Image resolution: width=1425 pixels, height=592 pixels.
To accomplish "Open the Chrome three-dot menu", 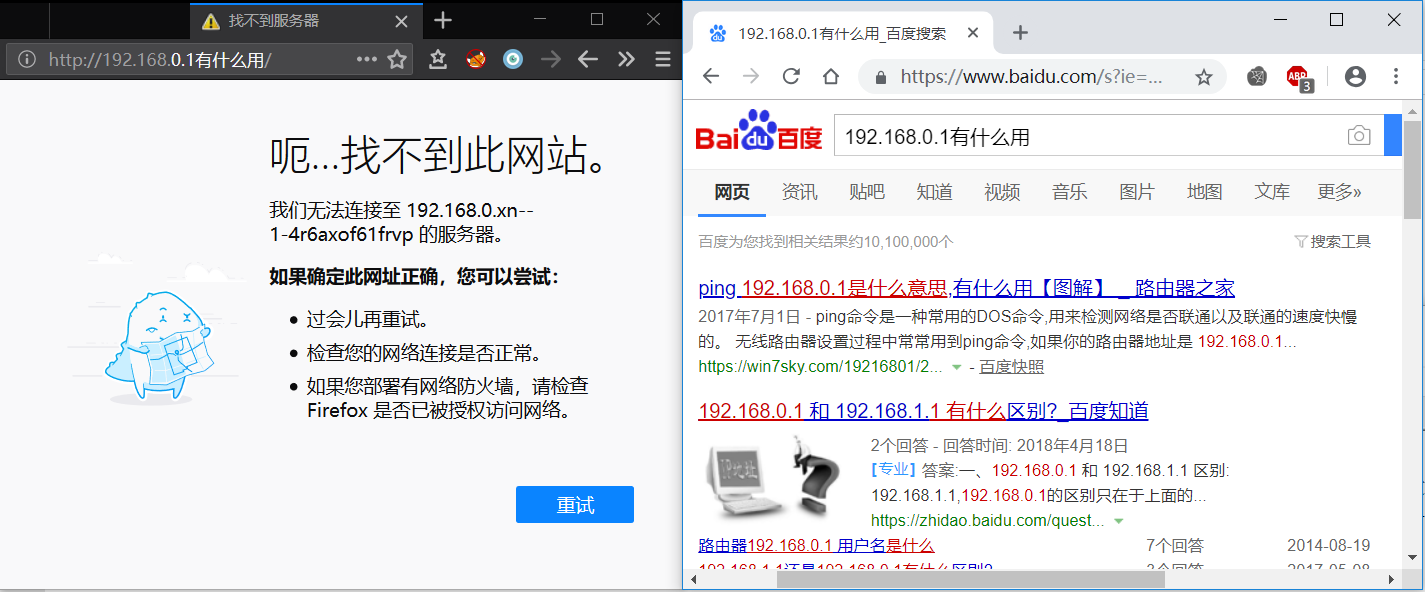I will pyautogui.click(x=1396, y=76).
